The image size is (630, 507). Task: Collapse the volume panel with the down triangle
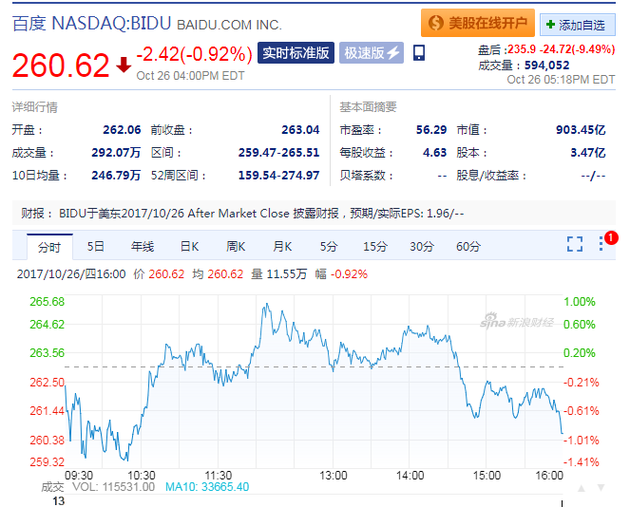click(601, 488)
